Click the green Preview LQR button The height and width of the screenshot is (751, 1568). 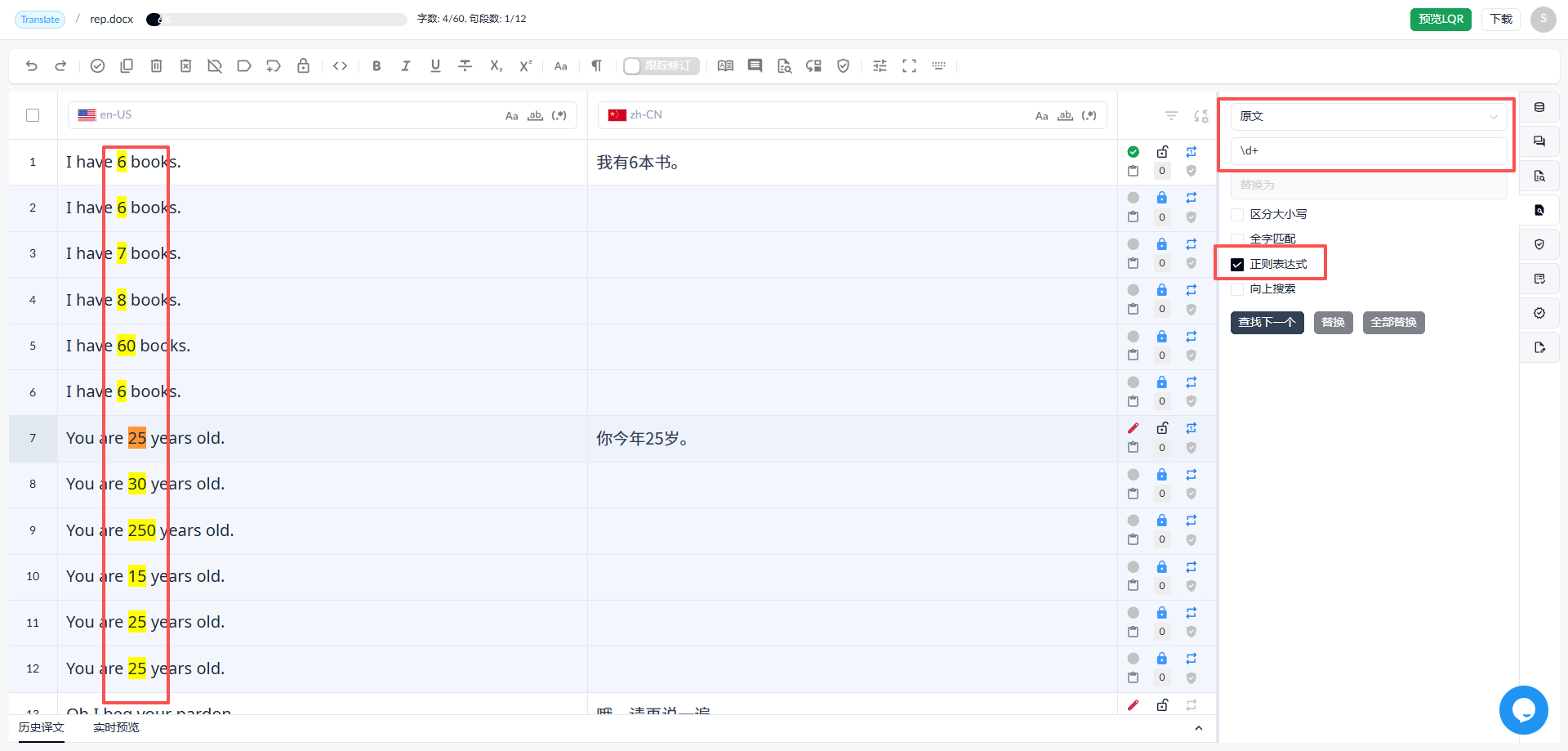(1441, 20)
